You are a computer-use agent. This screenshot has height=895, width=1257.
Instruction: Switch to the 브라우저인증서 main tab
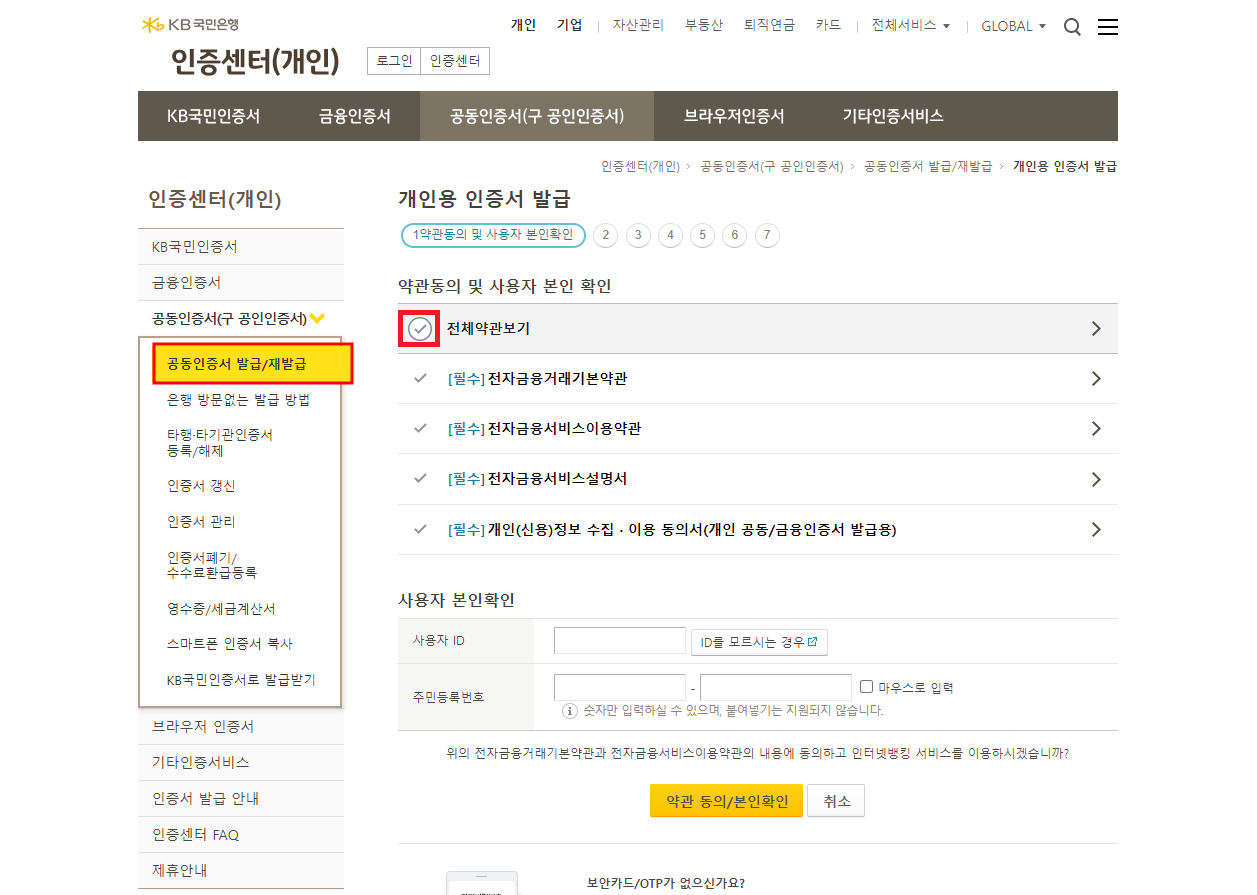coord(734,116)
